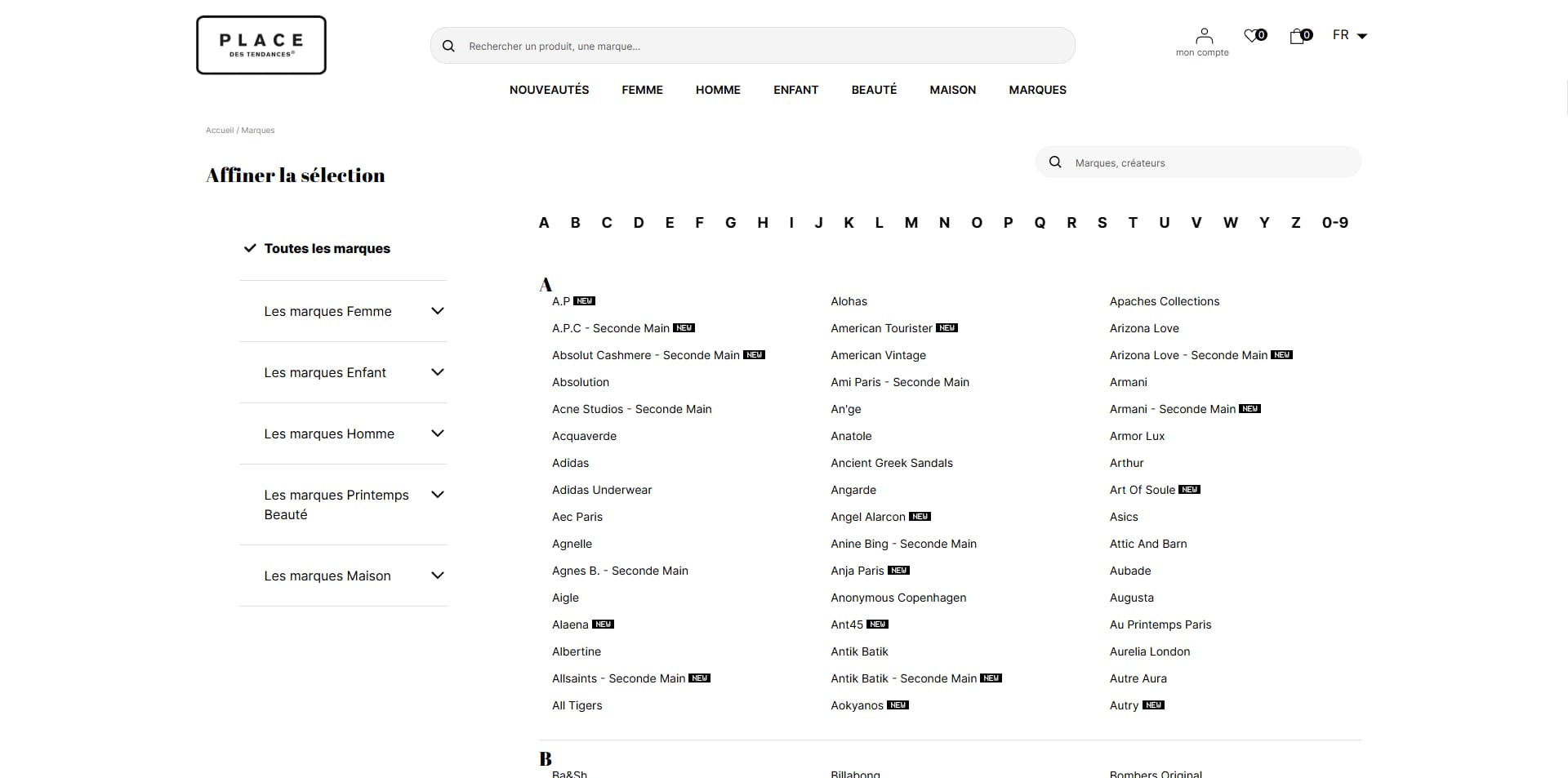Jump to letter W in alphabet index
The height and width of the screenshot is (778, 1568).
pos(1231,222)
